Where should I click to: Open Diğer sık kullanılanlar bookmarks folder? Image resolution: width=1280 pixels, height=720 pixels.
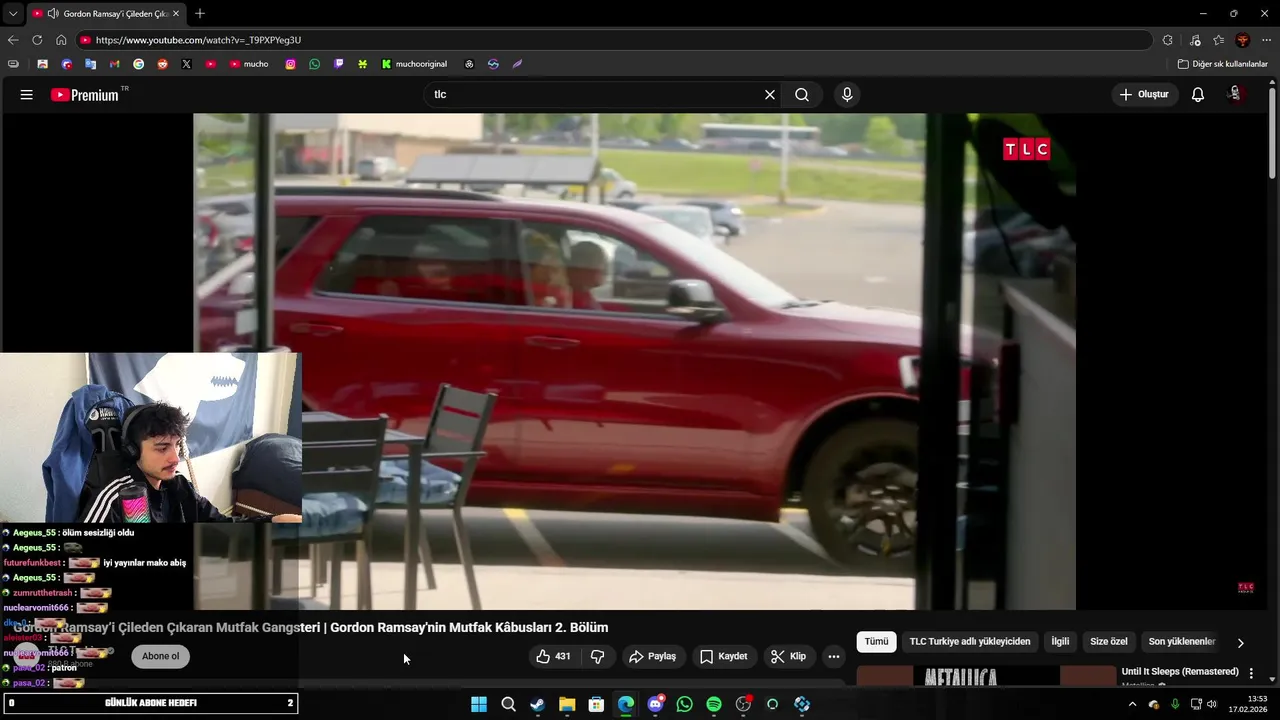coord(1222,64)
